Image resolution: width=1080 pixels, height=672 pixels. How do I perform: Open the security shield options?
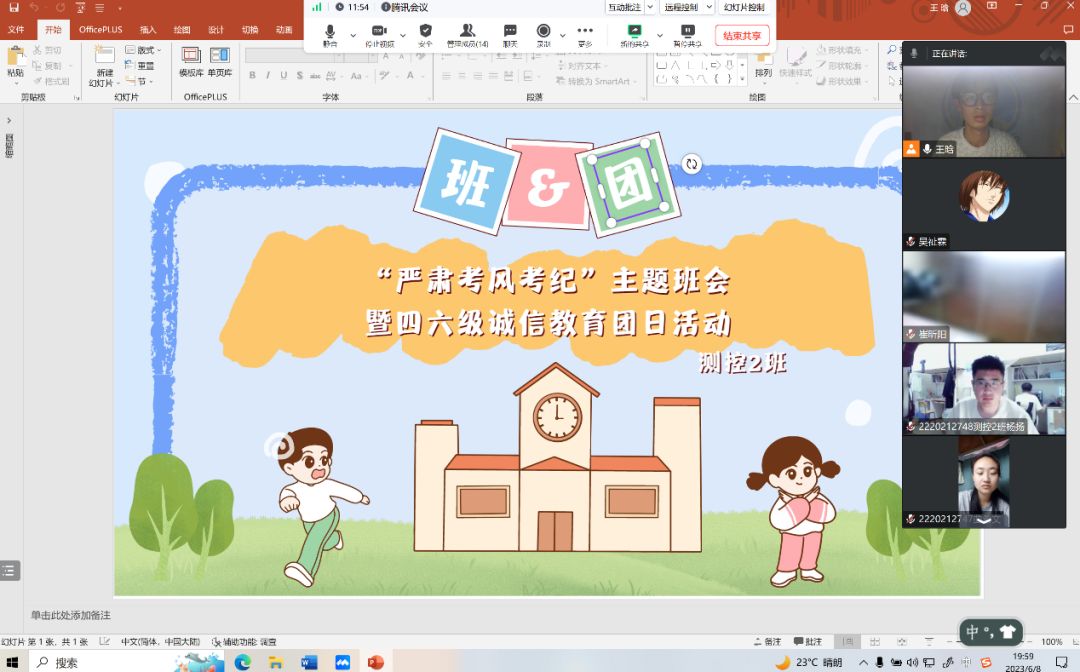(426, 35)
